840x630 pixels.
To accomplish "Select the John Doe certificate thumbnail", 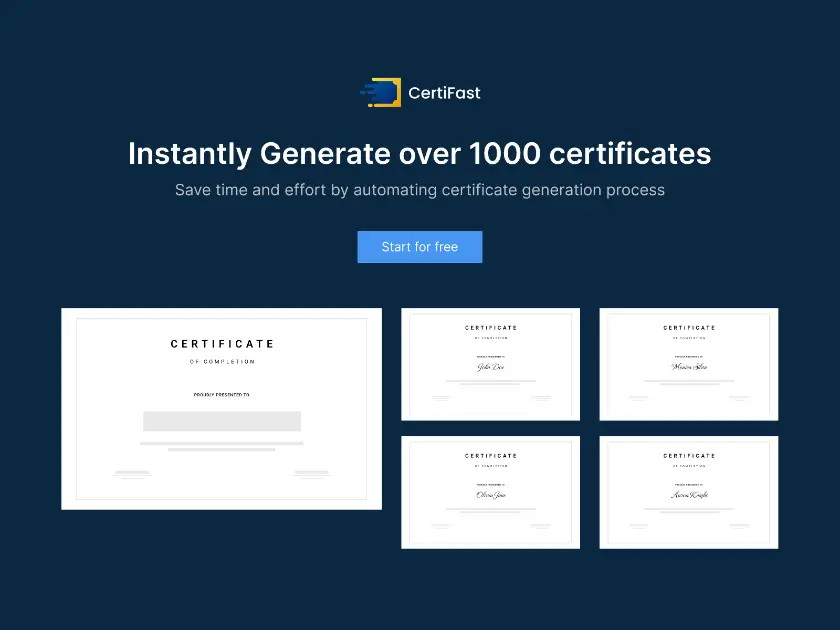I will tap(490, 363).
